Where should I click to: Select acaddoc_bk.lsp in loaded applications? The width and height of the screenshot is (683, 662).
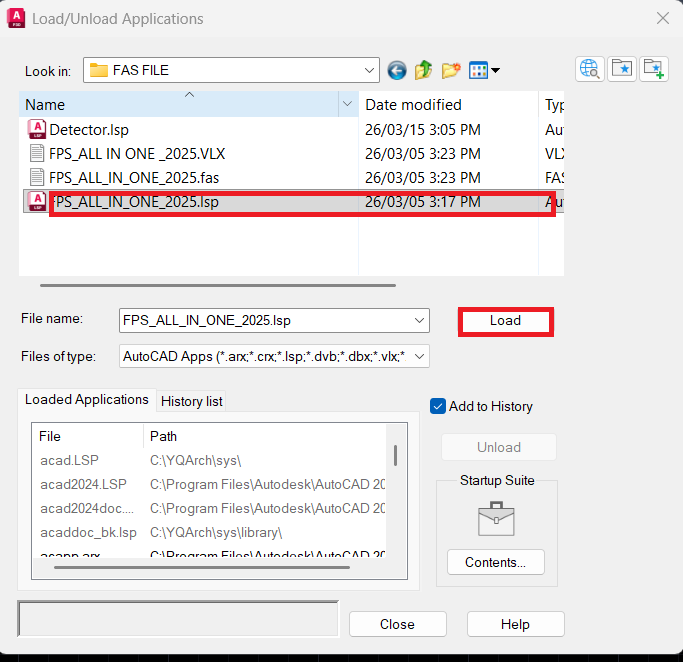tap(88, 532)
